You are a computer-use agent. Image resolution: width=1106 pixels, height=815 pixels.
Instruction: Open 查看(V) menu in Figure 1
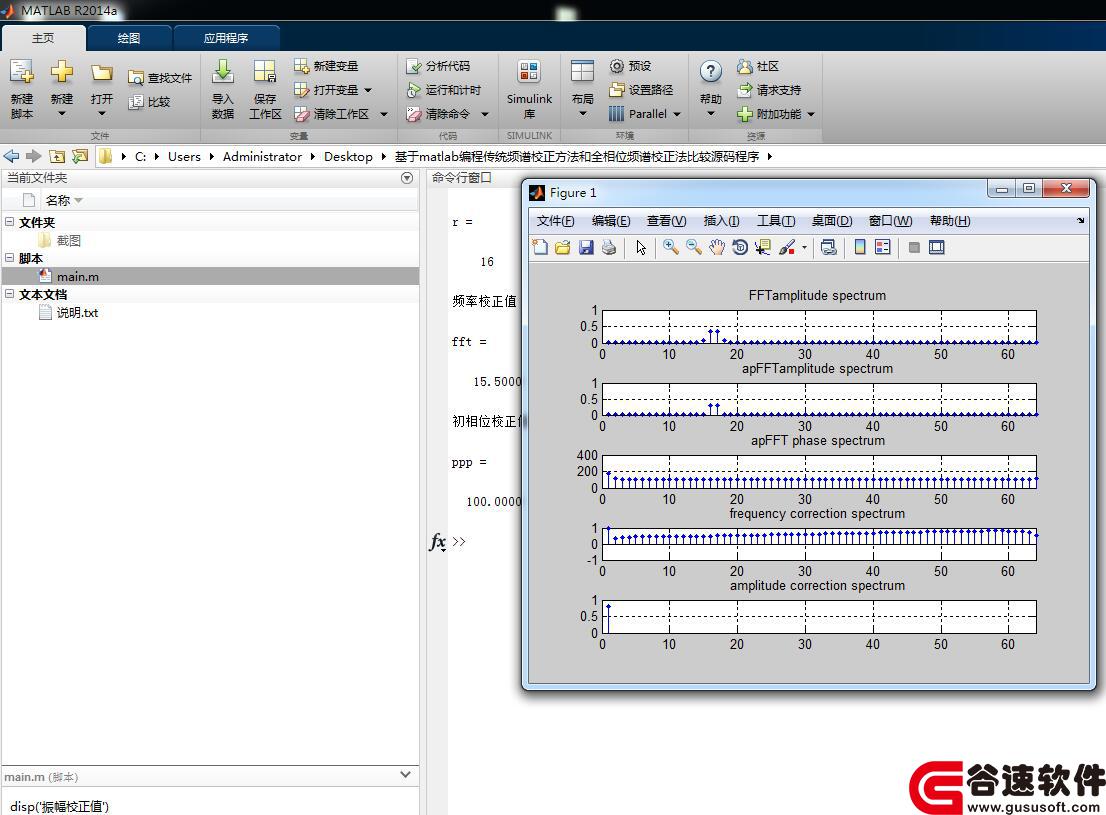pos(667,221)
